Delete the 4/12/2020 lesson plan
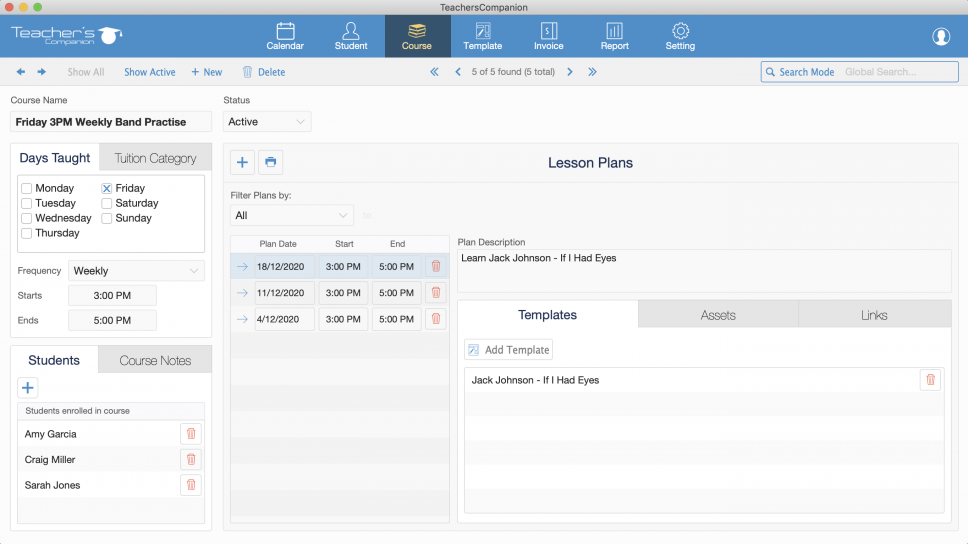 436,319
